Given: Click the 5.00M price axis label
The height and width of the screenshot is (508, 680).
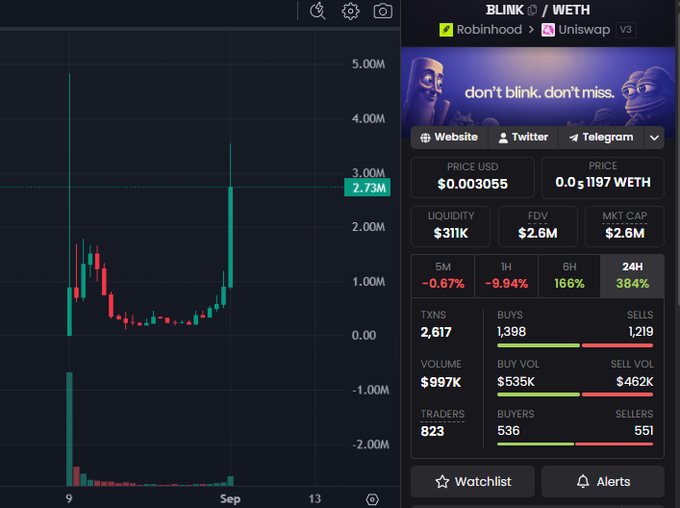Looking at the screenshot, I should pyautogui.click(x=368, y=64).
